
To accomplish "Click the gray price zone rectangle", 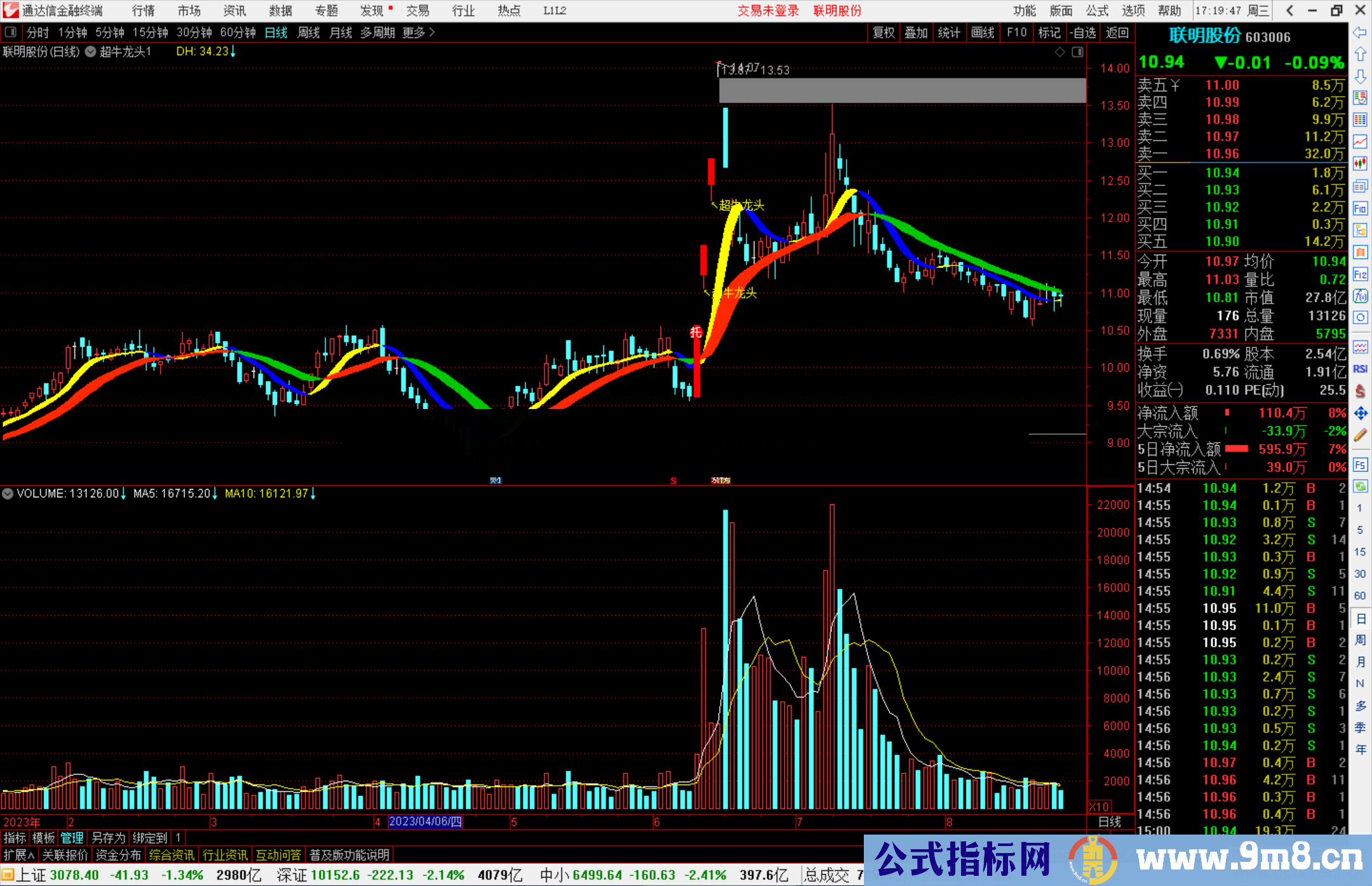I will pos(902,90).
